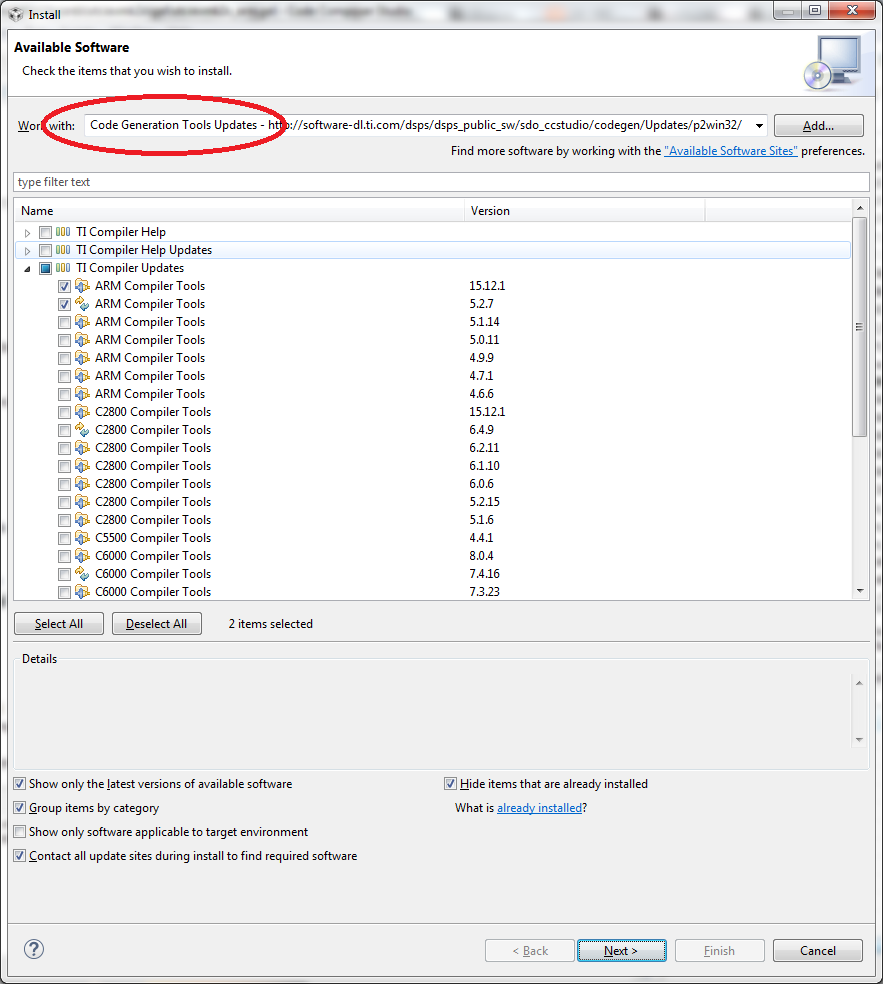Click the TI Compiler Help Updates category icon
Image resolution: width=883 pixels, height=984 pixels.
[63, 250]
